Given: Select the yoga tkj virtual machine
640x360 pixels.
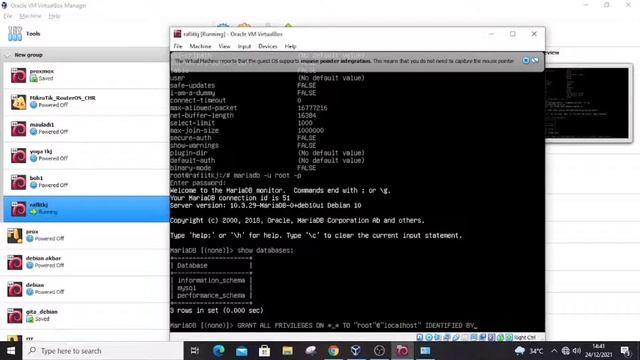Looking at the screenshot, I should (86, 155).
